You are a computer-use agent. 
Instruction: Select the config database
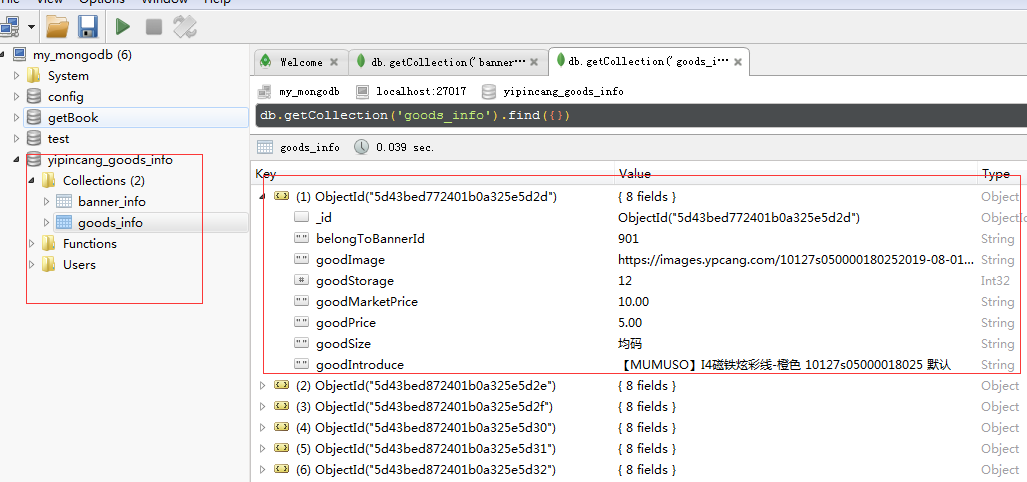pyautogui.click(x=65, y=97)
